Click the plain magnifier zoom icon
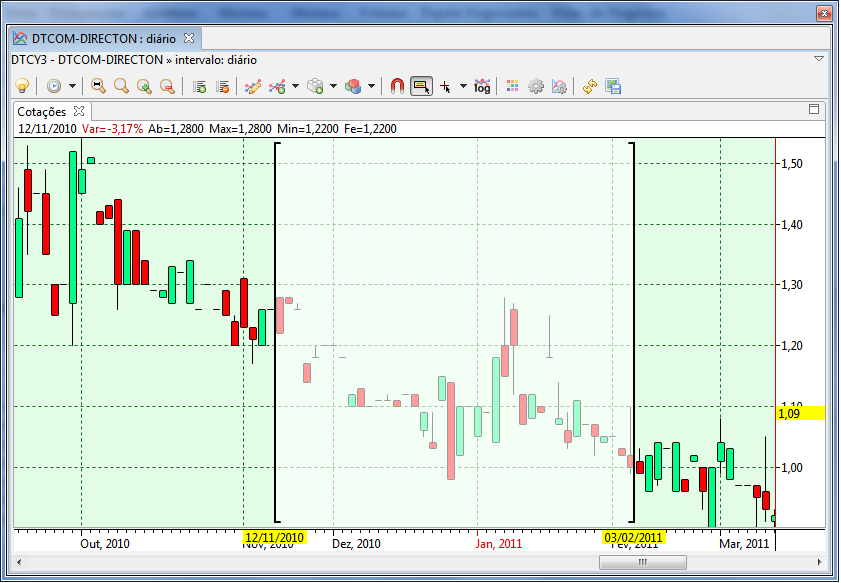 121,86
